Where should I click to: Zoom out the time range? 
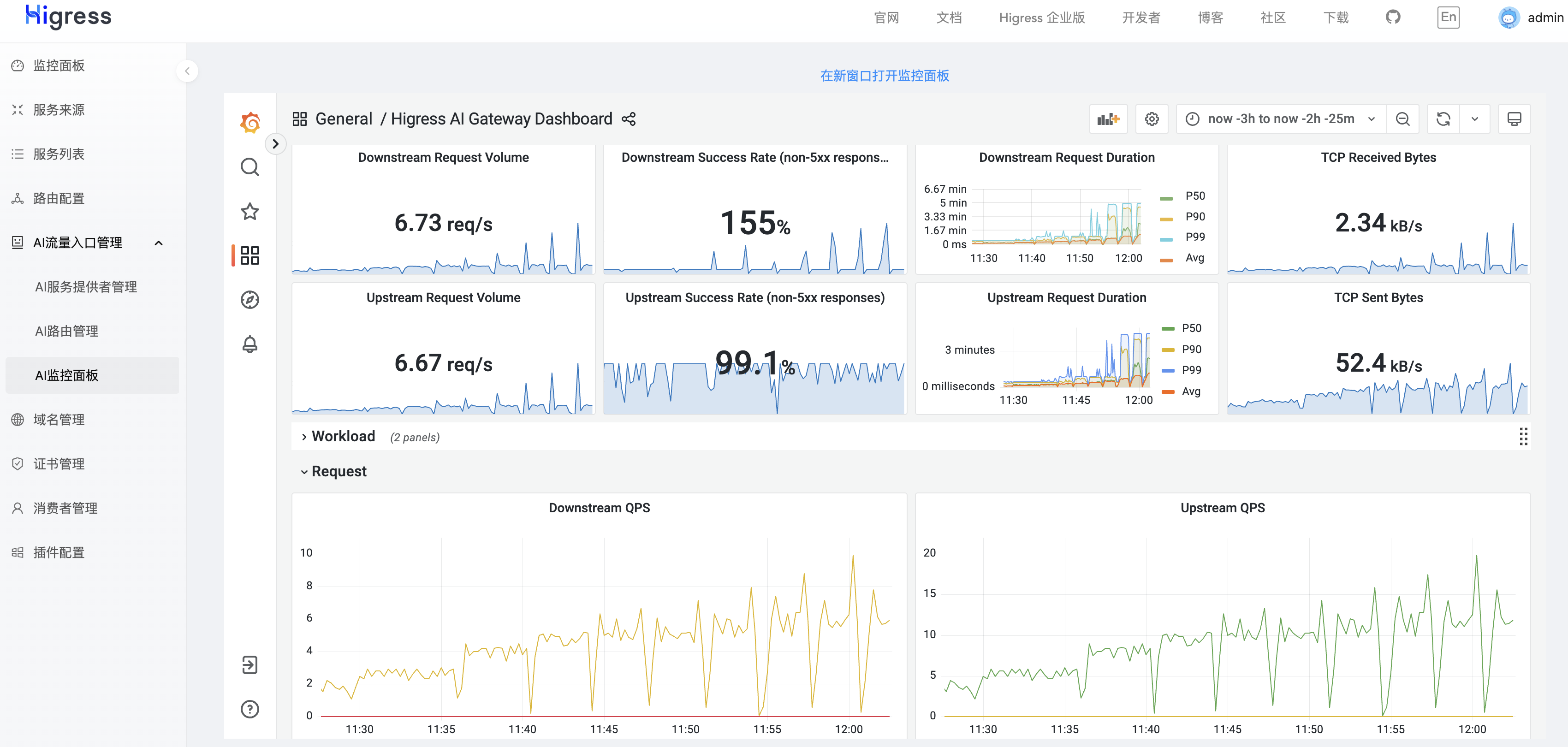click(x=1402, y=119)
